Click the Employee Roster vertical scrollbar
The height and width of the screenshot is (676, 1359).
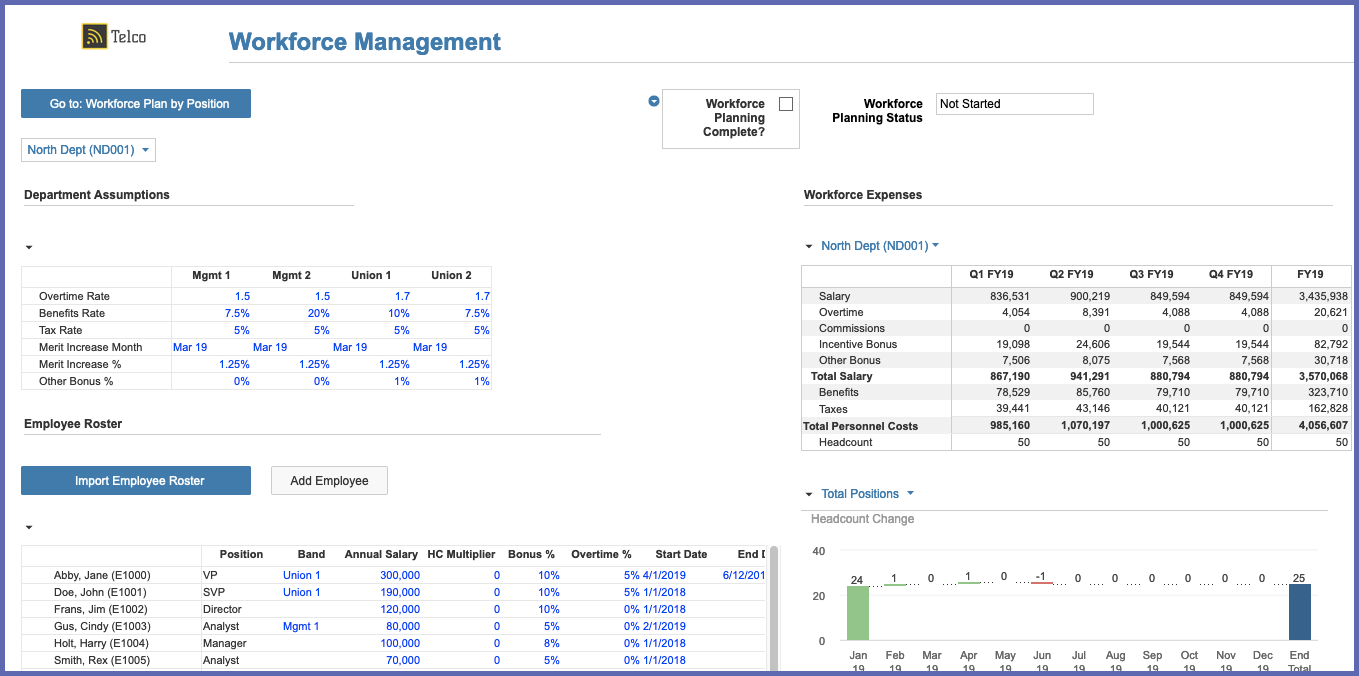point(773,610)
